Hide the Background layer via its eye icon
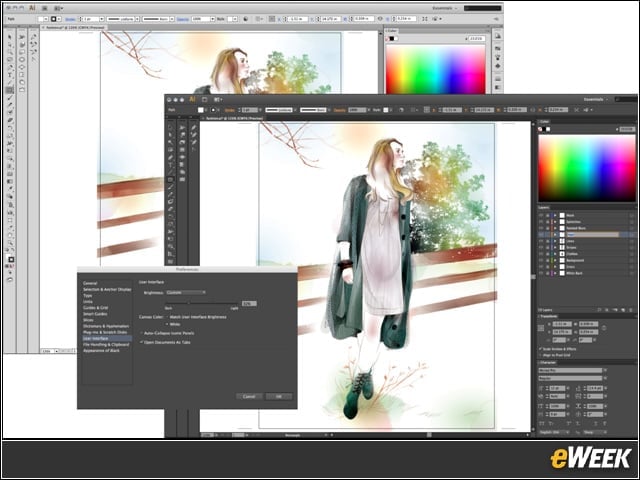The width and height of the screenshot is (640, 480). [541, 260]
